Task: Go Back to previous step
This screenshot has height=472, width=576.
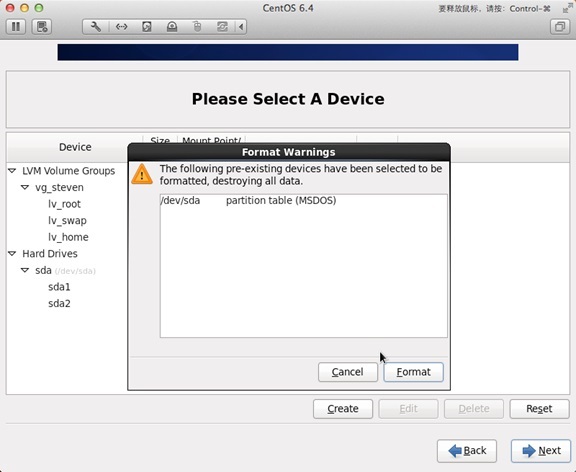Action: [467, 451]
